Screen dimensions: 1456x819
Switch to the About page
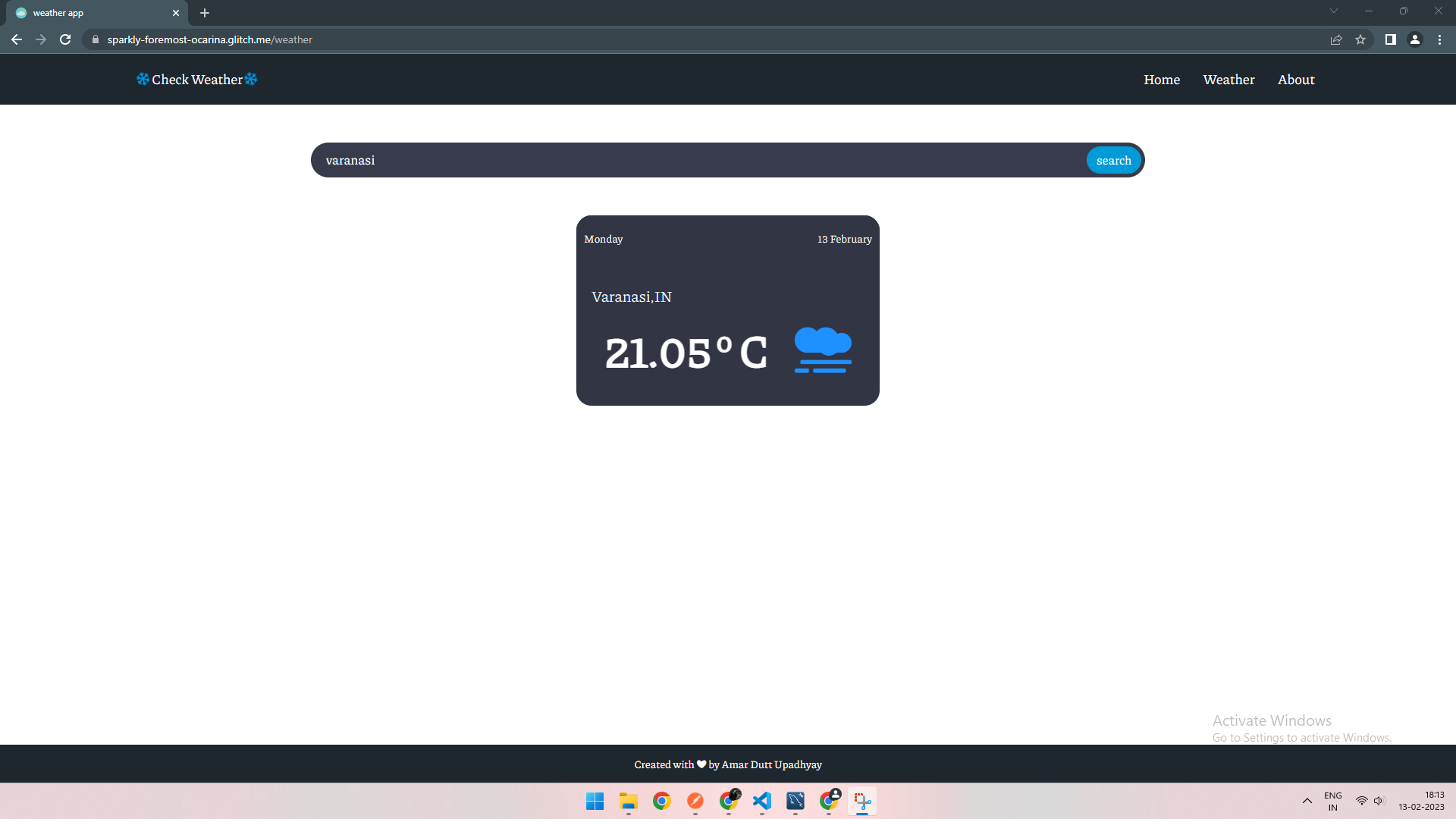coord(1295,79)
